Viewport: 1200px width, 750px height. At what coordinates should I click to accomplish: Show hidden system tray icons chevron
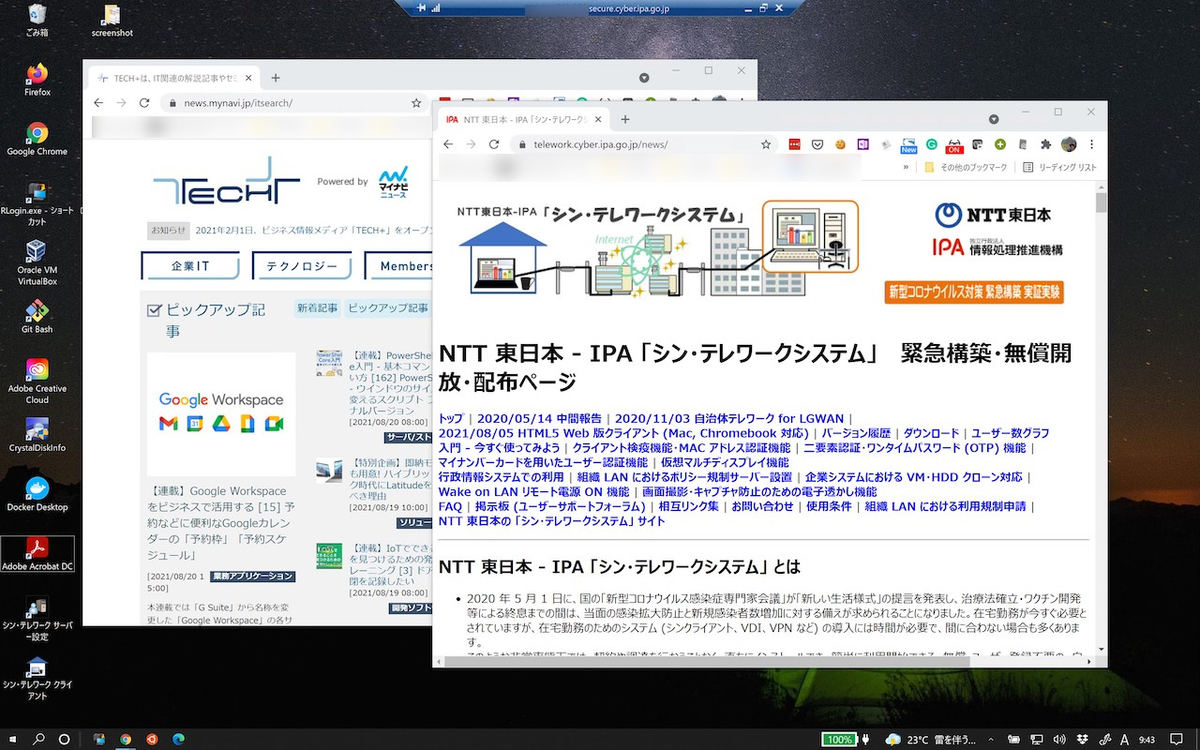pyautogui.click(x=990, y=740)
